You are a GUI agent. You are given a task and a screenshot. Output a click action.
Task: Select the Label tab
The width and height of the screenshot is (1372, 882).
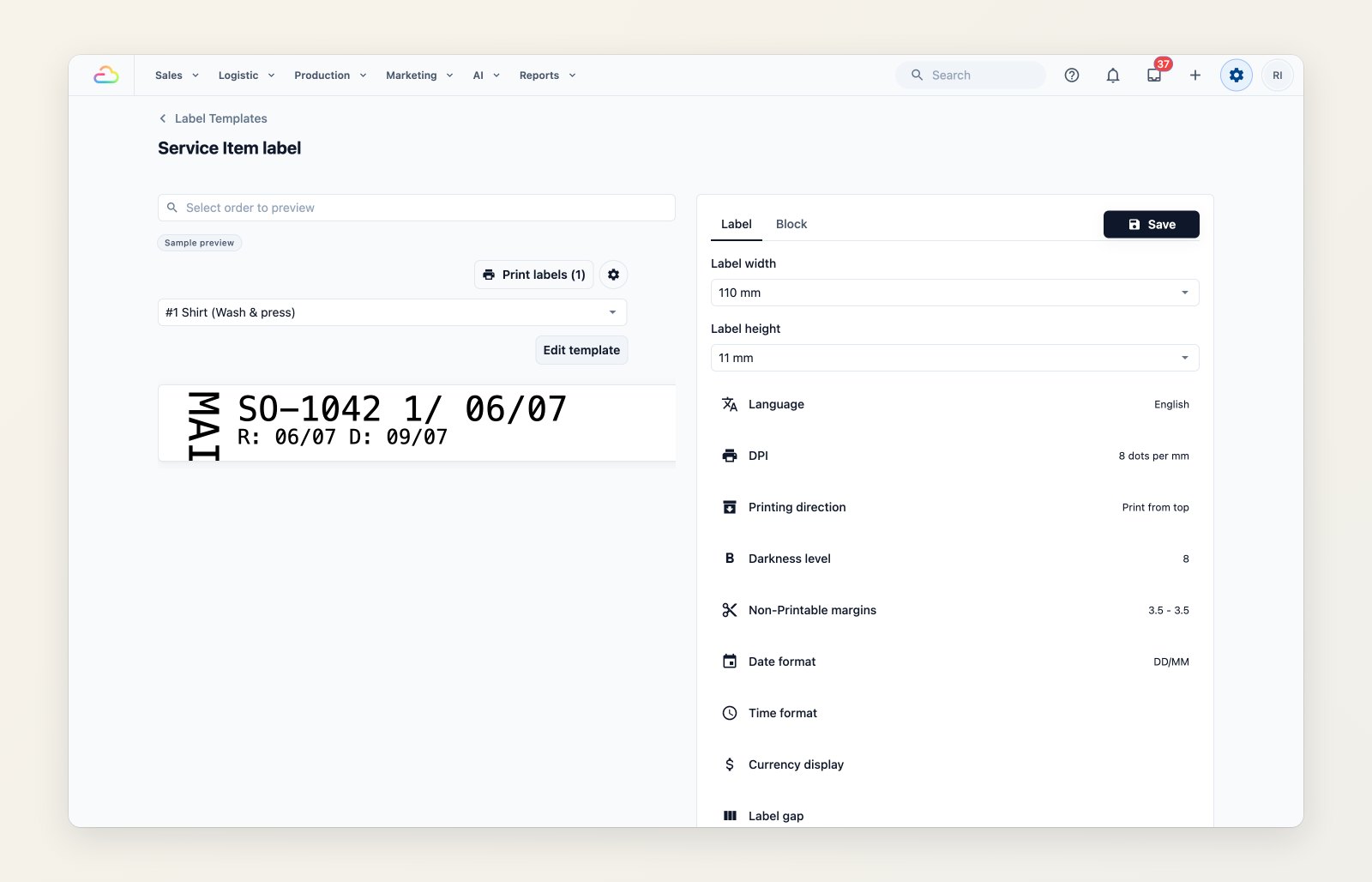pyautogui.click(x=737, y=224)
